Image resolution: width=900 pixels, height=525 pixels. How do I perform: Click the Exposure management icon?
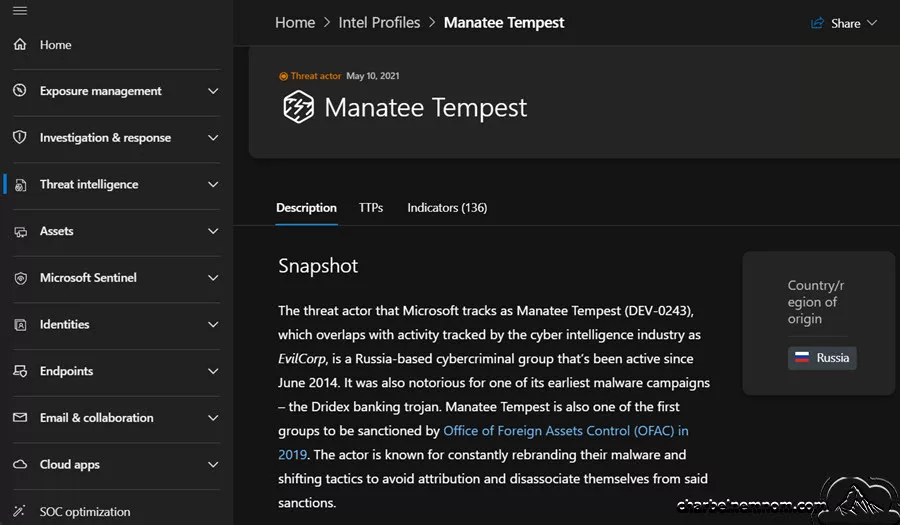coord(20,91)
